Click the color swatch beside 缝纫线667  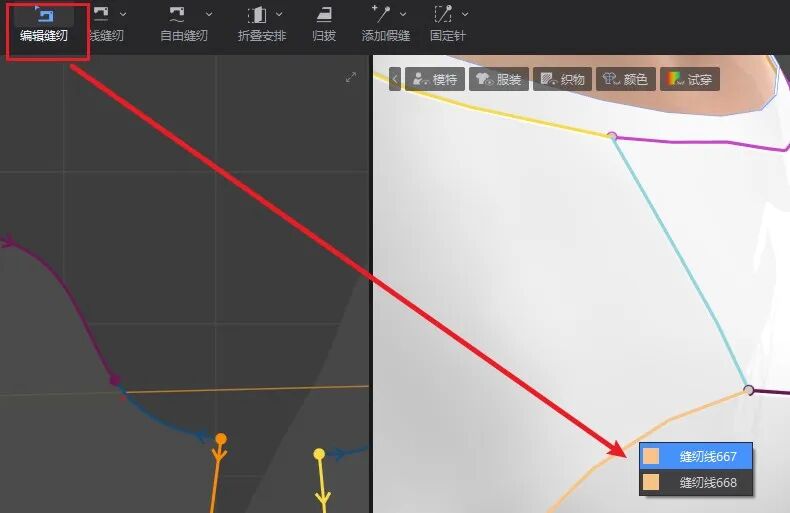(x=651, y=457)
